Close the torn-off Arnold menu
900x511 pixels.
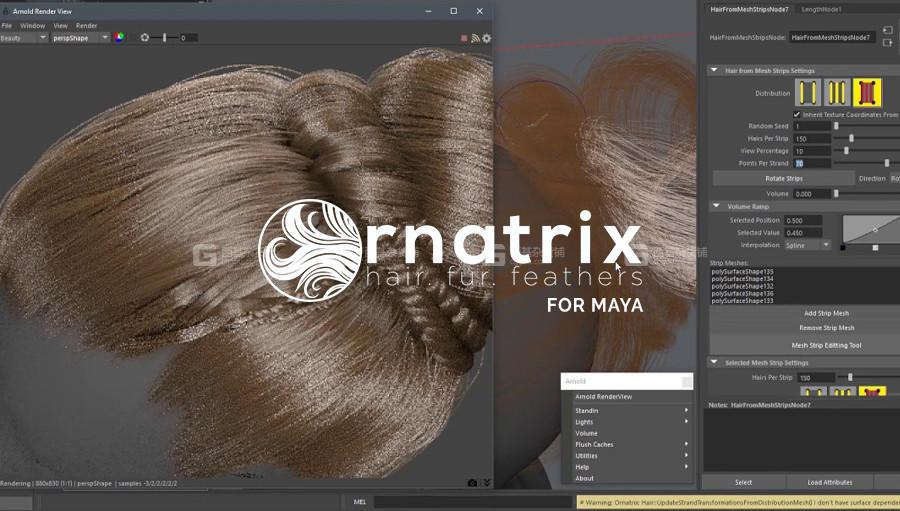(686, 381)
